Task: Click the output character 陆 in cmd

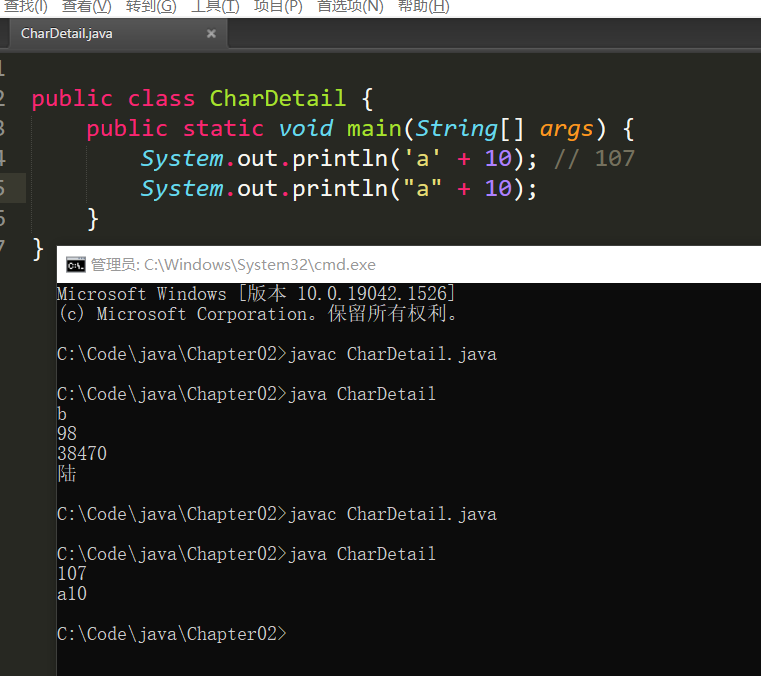Action: pos(67,474)
